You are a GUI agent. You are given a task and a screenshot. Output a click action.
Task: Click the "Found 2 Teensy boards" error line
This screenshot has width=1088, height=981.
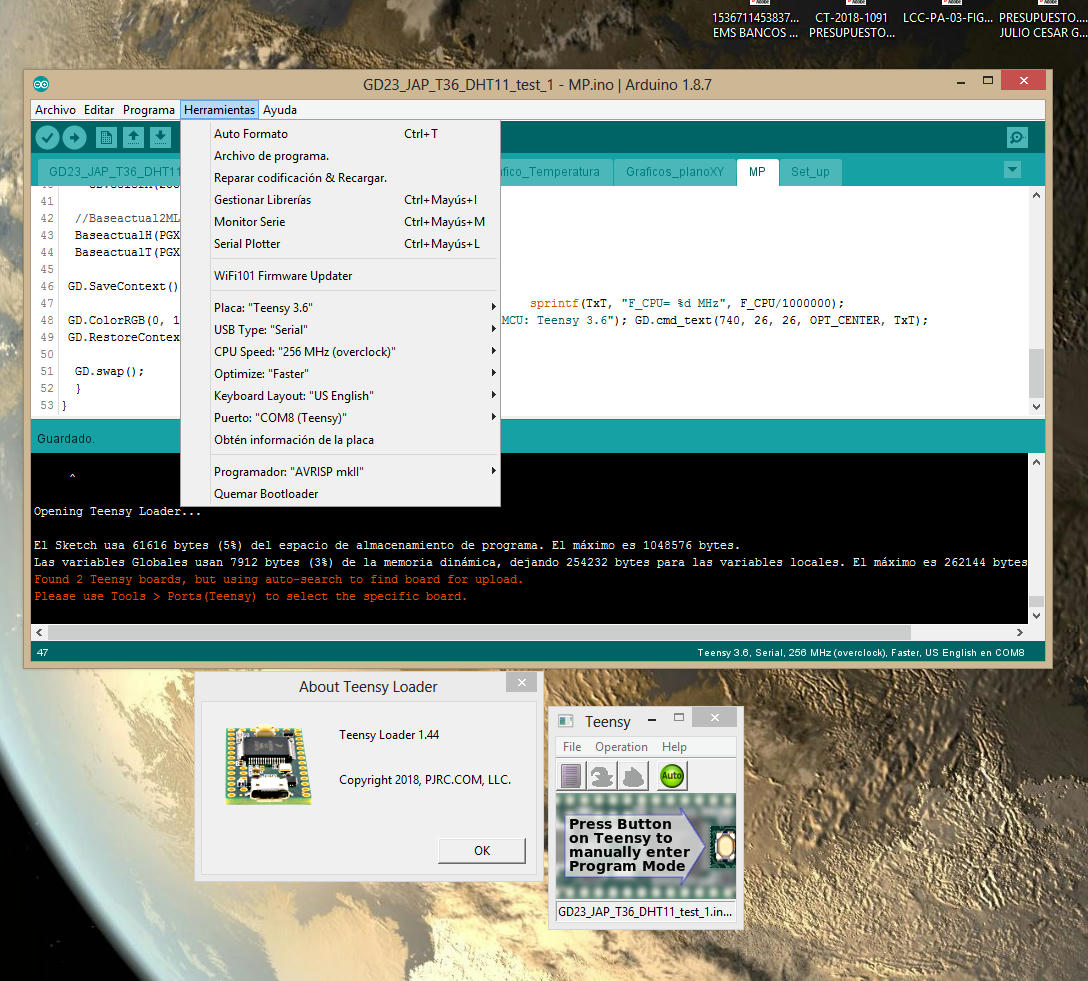[x=278, y=579]
